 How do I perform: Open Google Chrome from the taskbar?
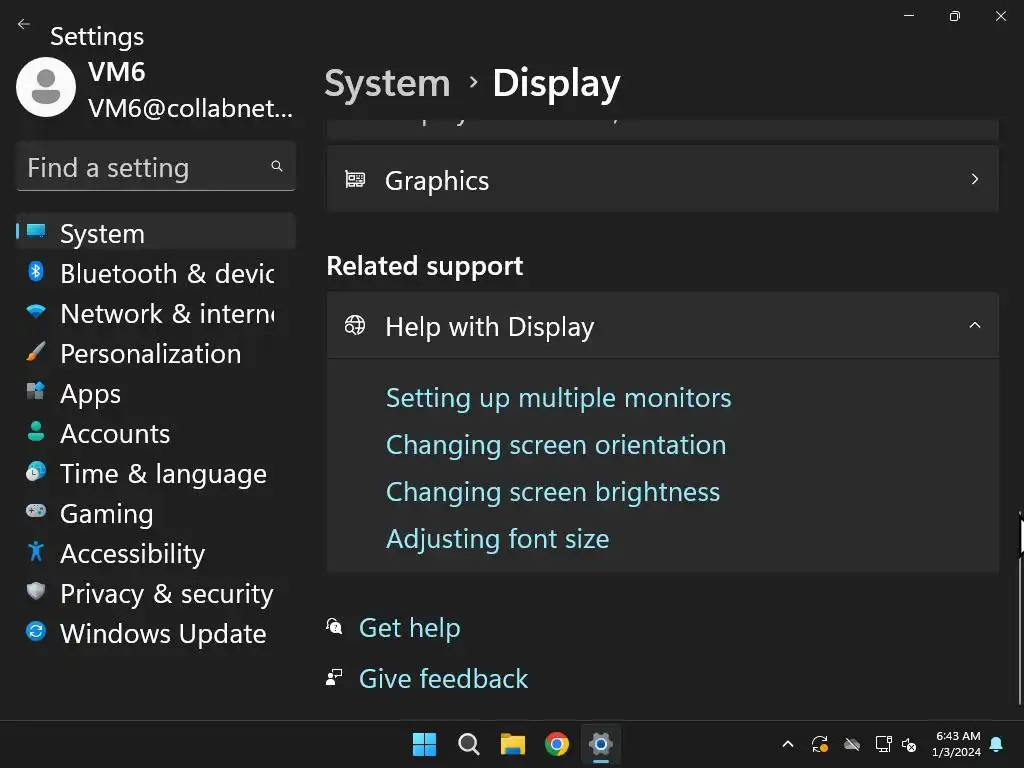(557, 744)
